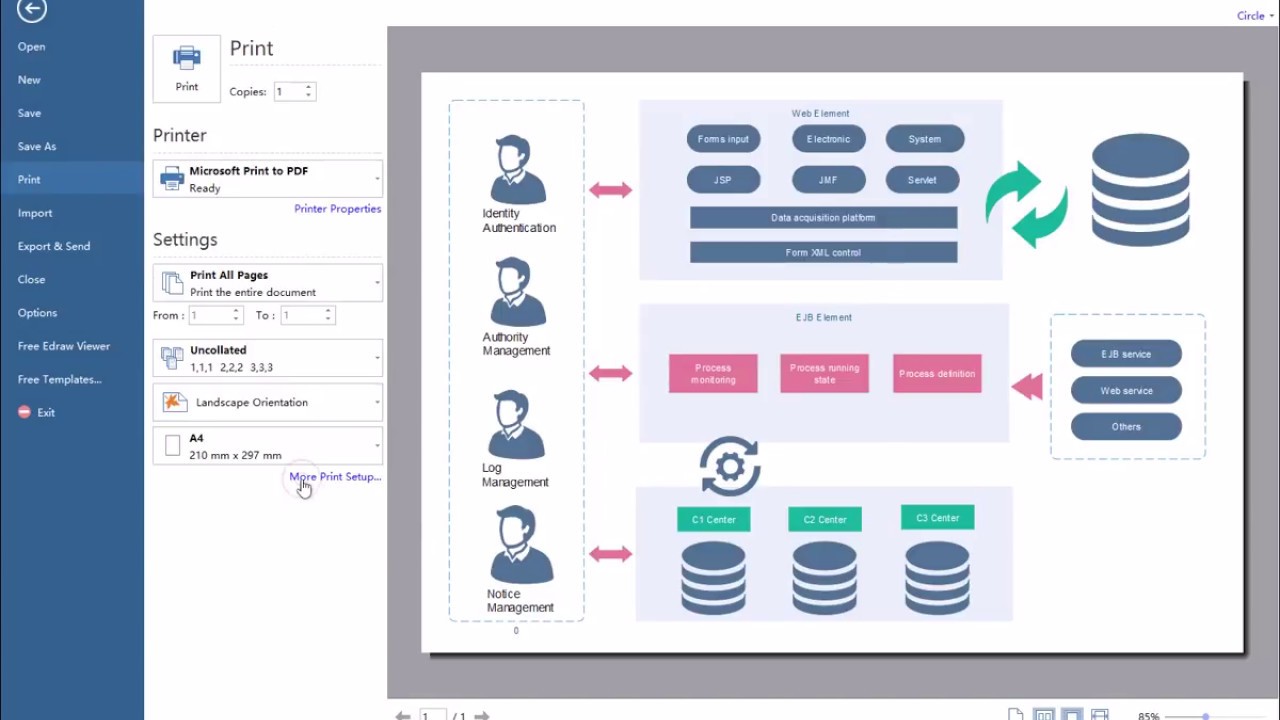Open the Open menu item
The height and width of the screenshot is (720, 1280).
[31, 47]
